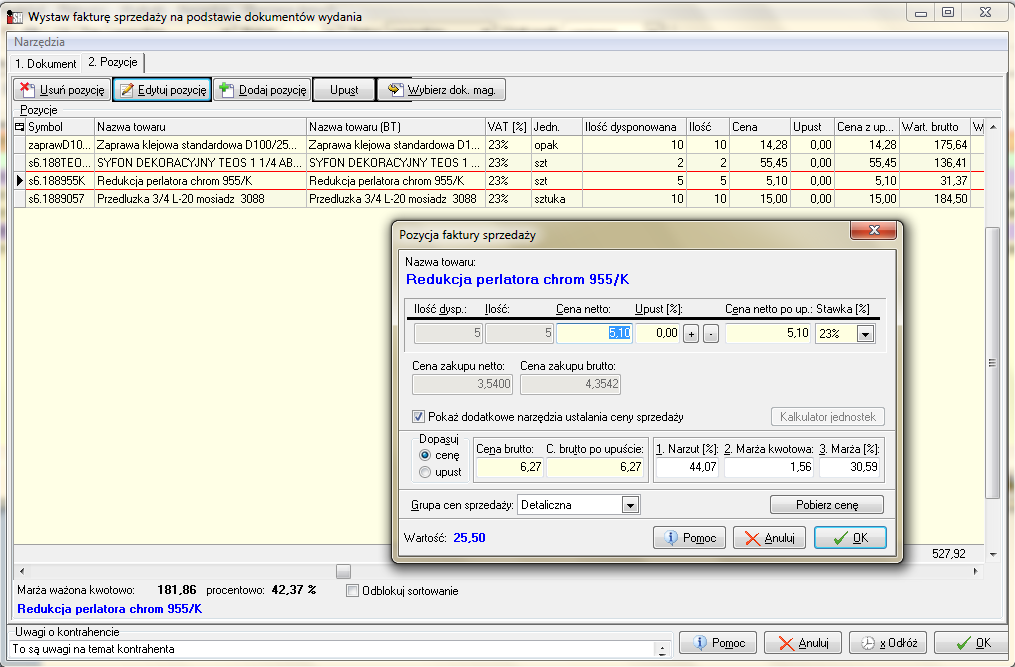Click the Edytuj pozycję pencil icon
The height and width of the screenshot is (667, 1015).
pos(127,90)
